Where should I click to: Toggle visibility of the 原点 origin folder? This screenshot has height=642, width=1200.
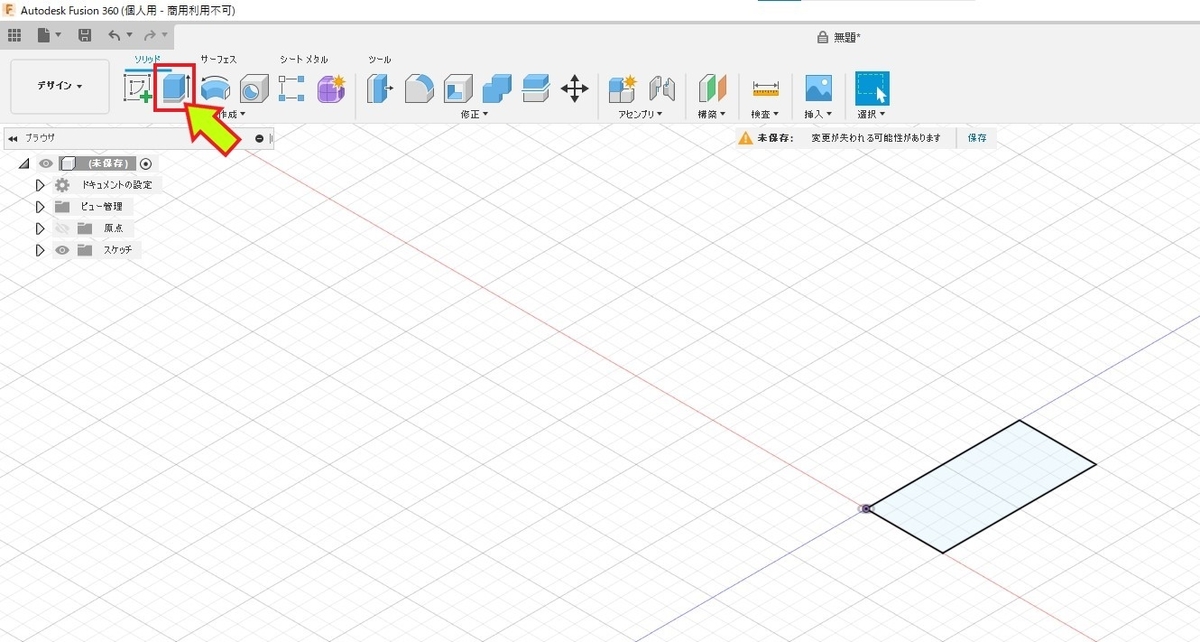[62, 227]
